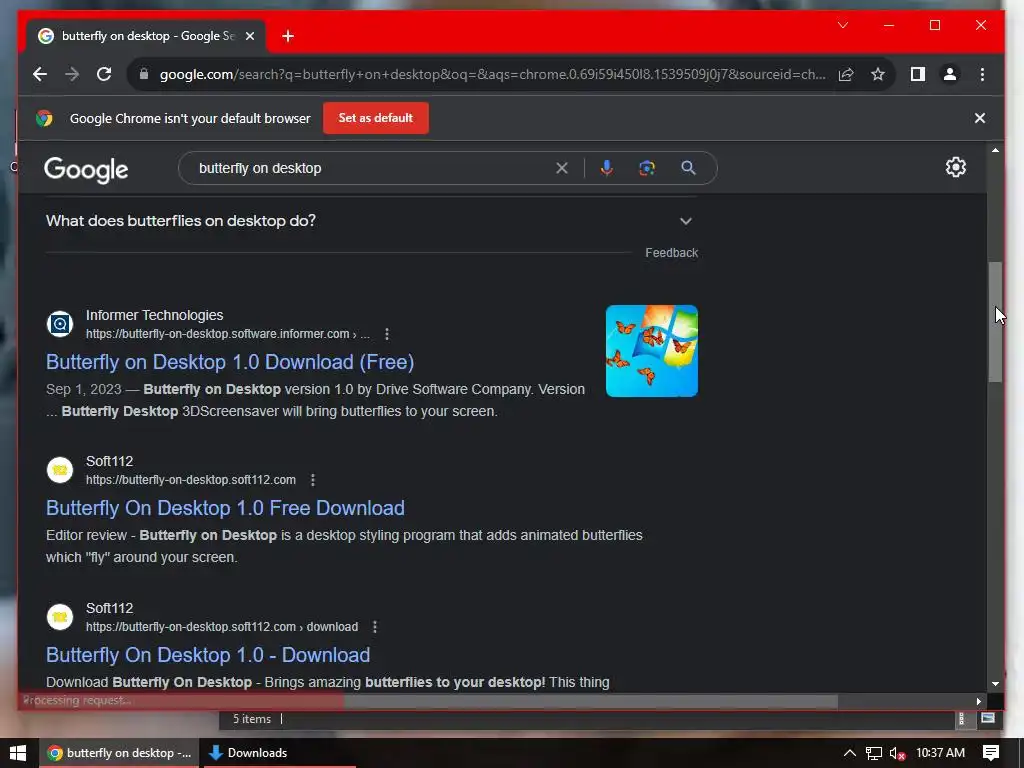Click the horizontal scrollbar thumb at the bottom
The width and height of the screenshot is (1024, 768).
pos(430,701)
